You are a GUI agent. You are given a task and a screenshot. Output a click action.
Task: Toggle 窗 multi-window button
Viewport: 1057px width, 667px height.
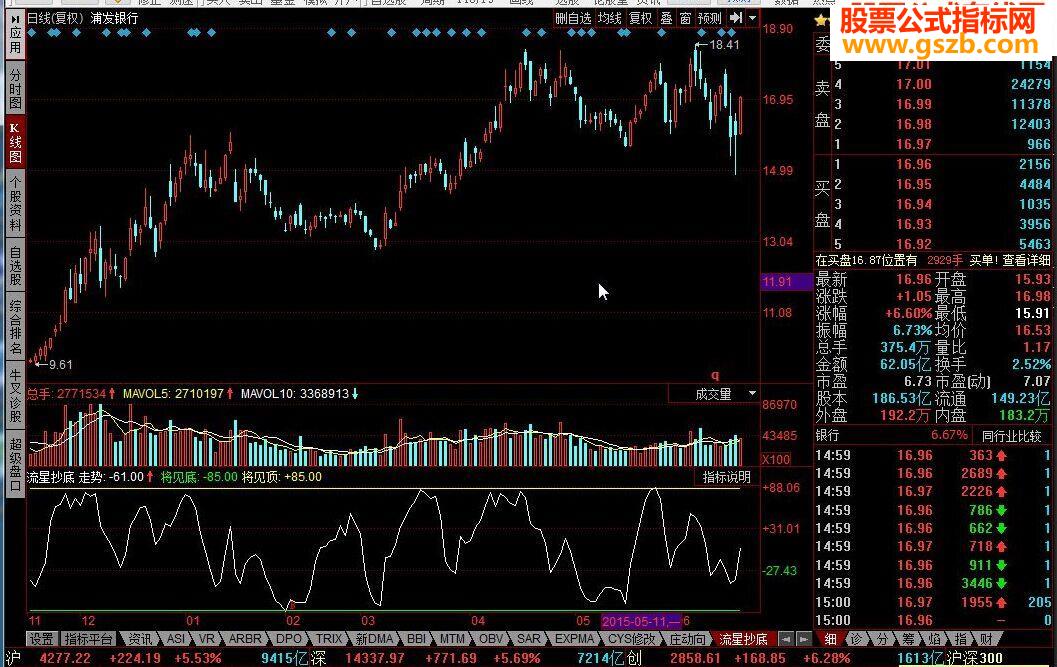[x=686, y=19]
